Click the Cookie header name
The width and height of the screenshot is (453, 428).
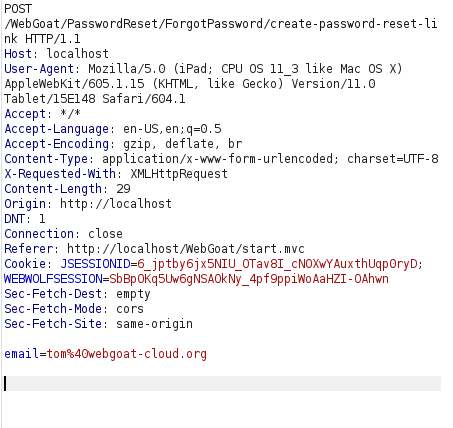(x=25, y=264)
